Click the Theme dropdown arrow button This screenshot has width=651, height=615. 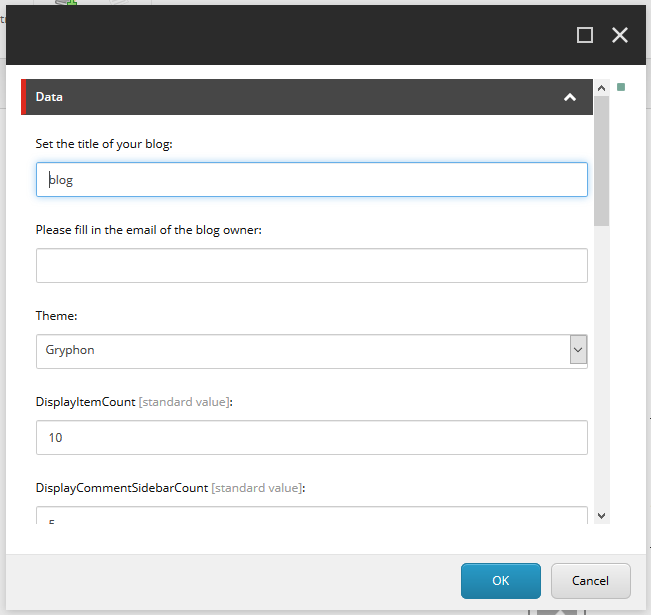pos(578,351)
